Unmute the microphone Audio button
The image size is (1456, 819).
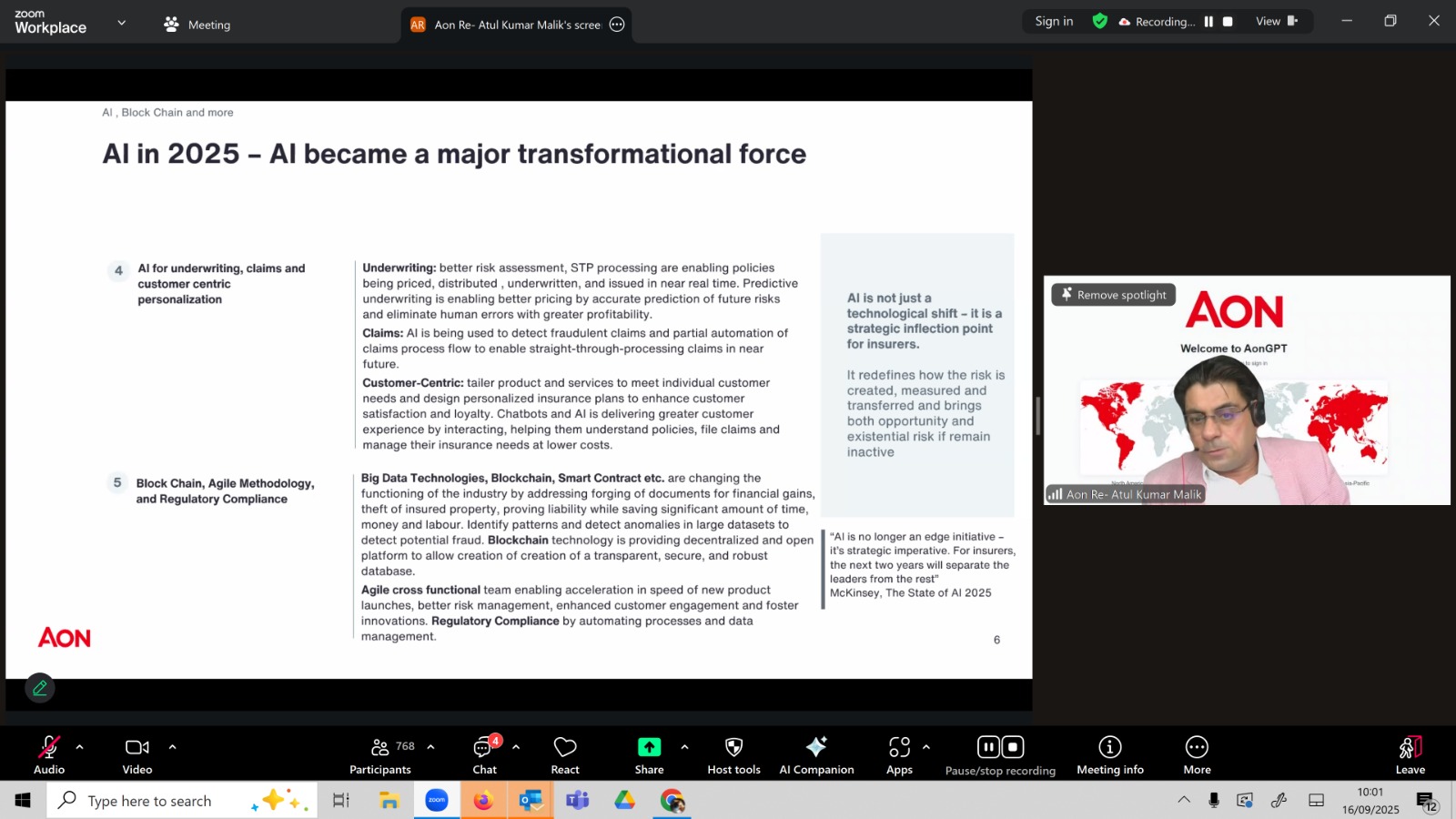[x=49, y=754]
